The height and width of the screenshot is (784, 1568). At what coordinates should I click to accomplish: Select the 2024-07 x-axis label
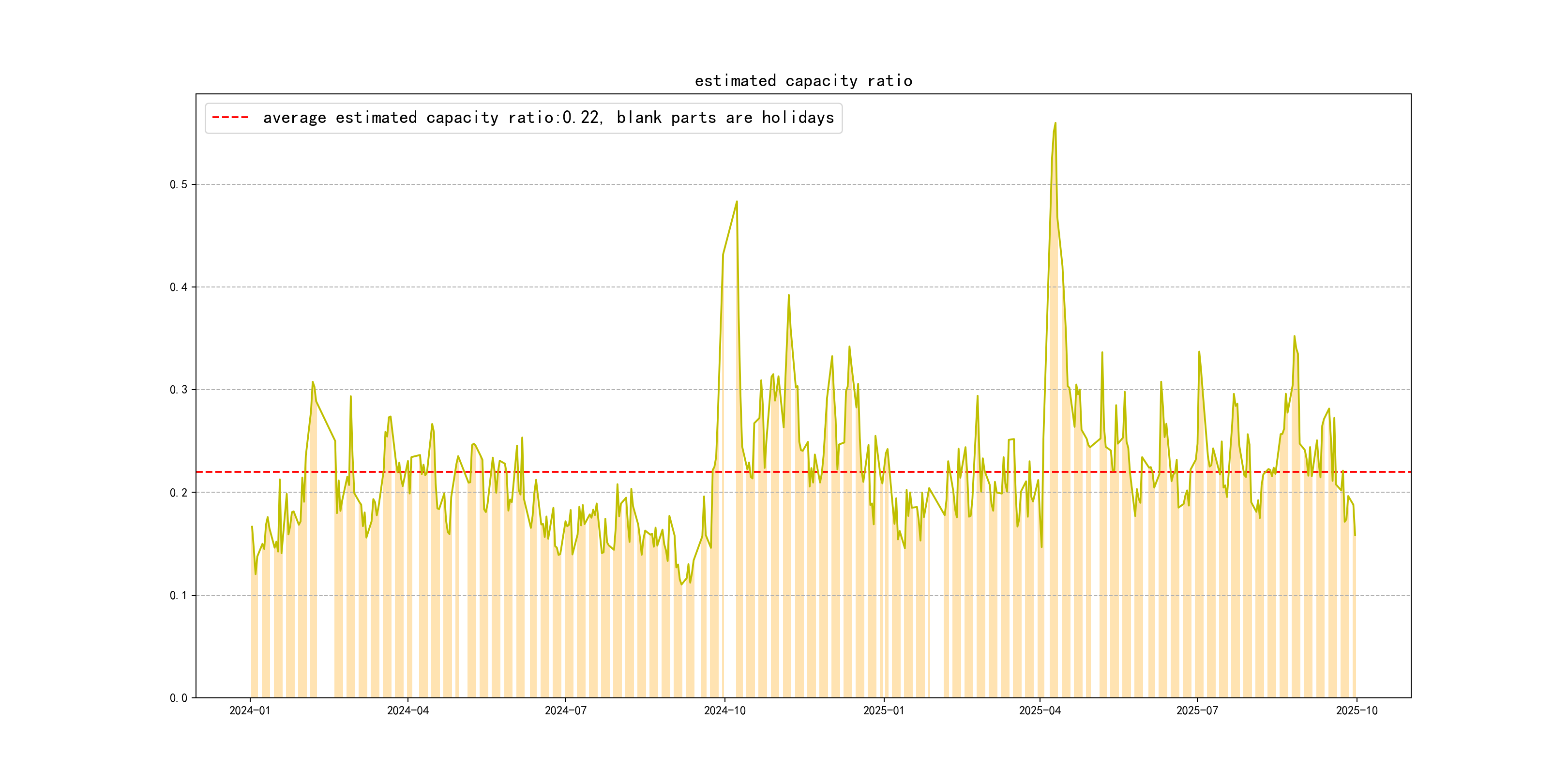pos(565,711)
